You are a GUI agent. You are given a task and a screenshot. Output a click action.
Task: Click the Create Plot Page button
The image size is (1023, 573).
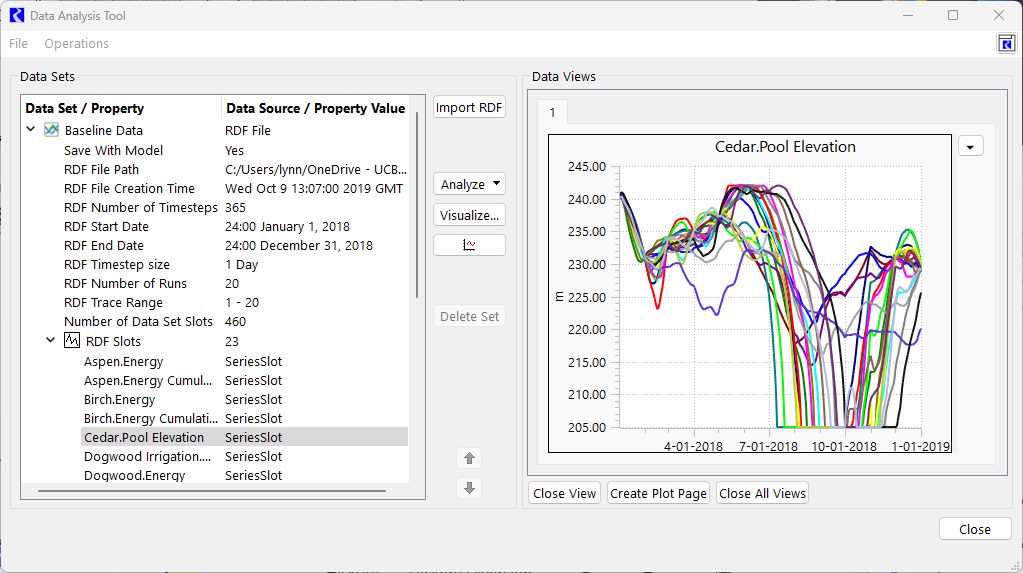659,493
